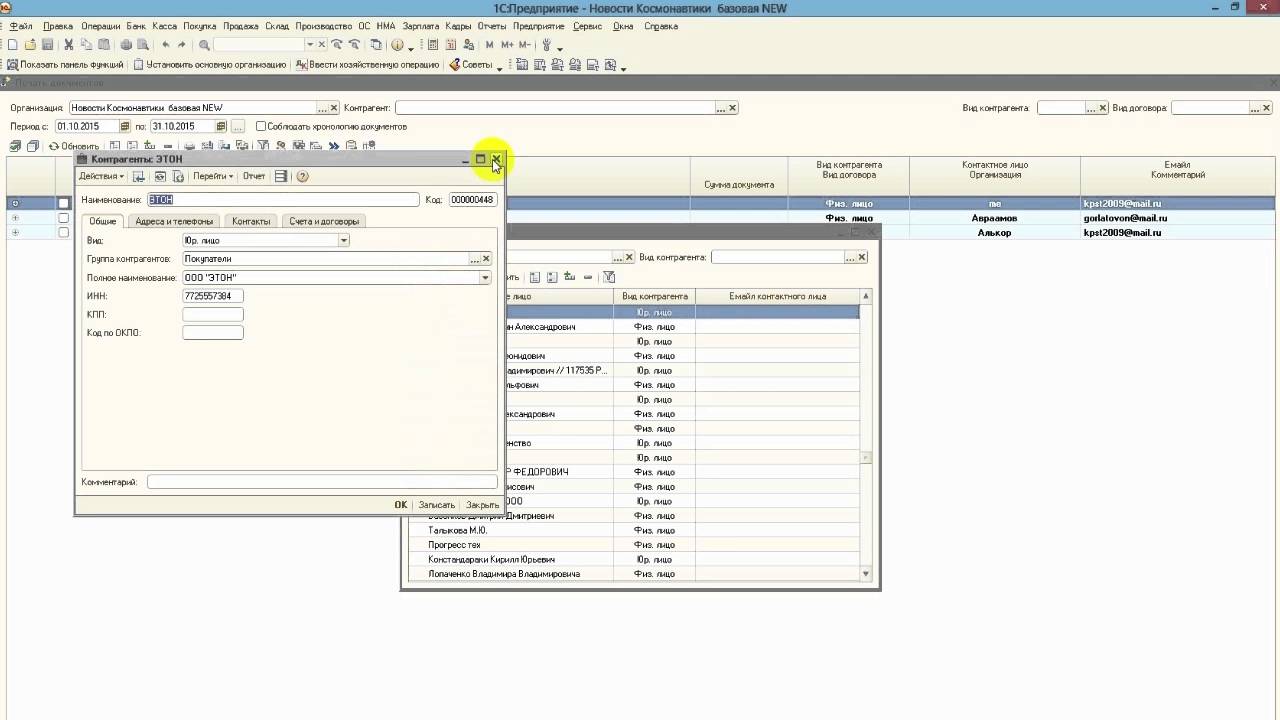This screenshot has width=1280, height=720.
Task: Click the Обновить refresh button
Action: point(74,146)
